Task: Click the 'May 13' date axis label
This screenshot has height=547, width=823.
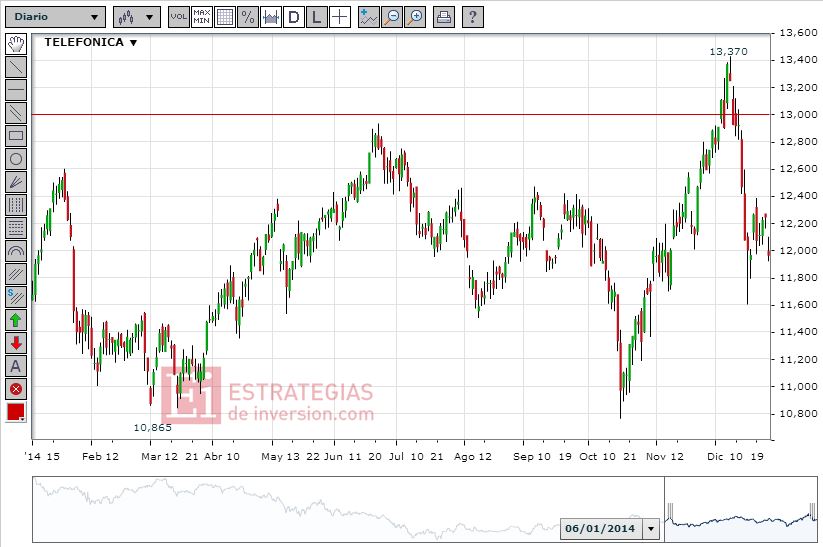Action: click(x=280, y=456)
